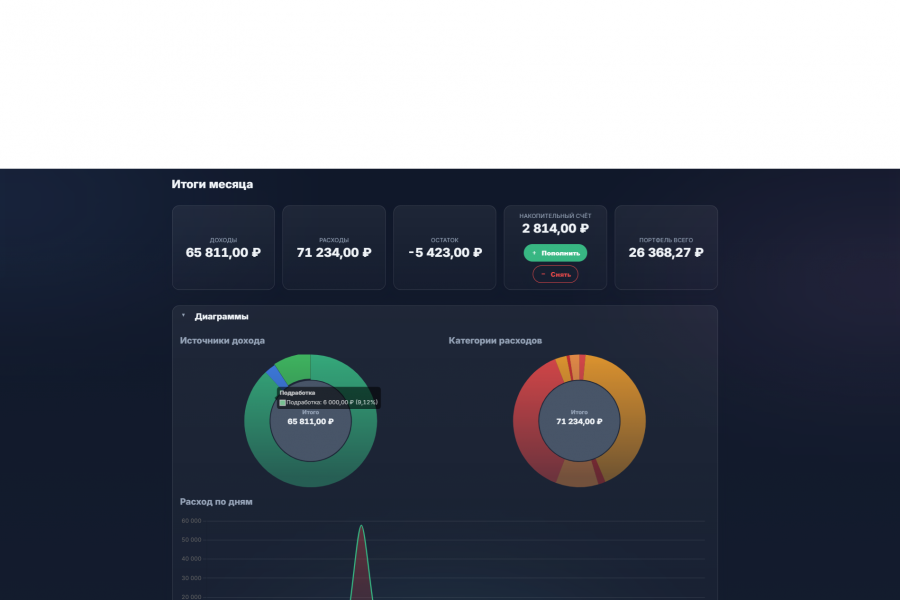Screen dimensions: 900x600
Task: Click the light green Подработка donut segment
Action: pyautogui.click(x=296, y=367)
